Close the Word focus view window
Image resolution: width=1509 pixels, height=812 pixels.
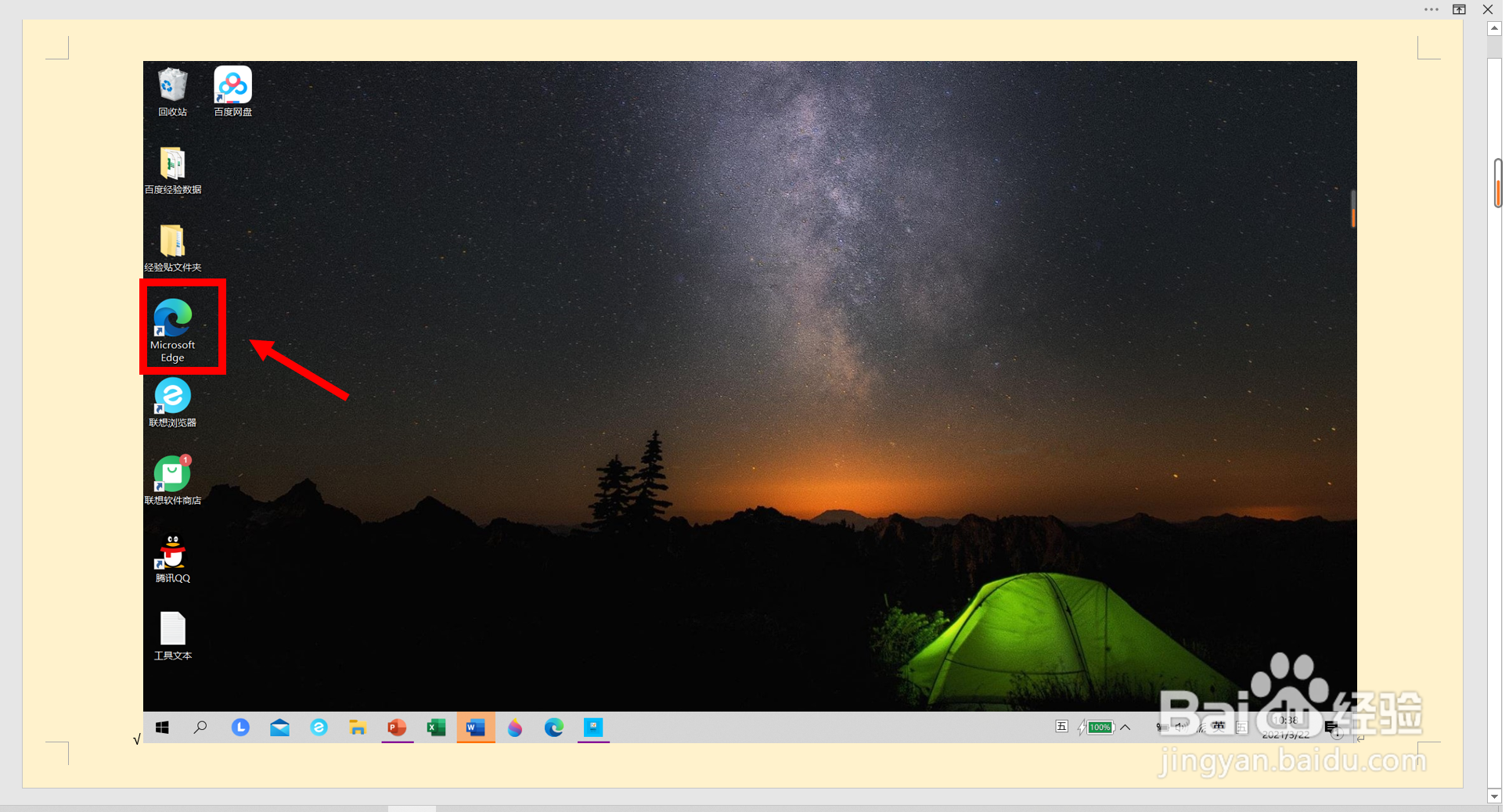(1488, 9)
